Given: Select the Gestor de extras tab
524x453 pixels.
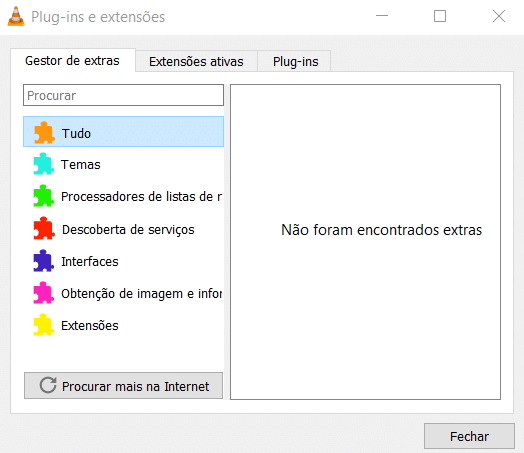Looking at the screenshot, I should (73, 60).
